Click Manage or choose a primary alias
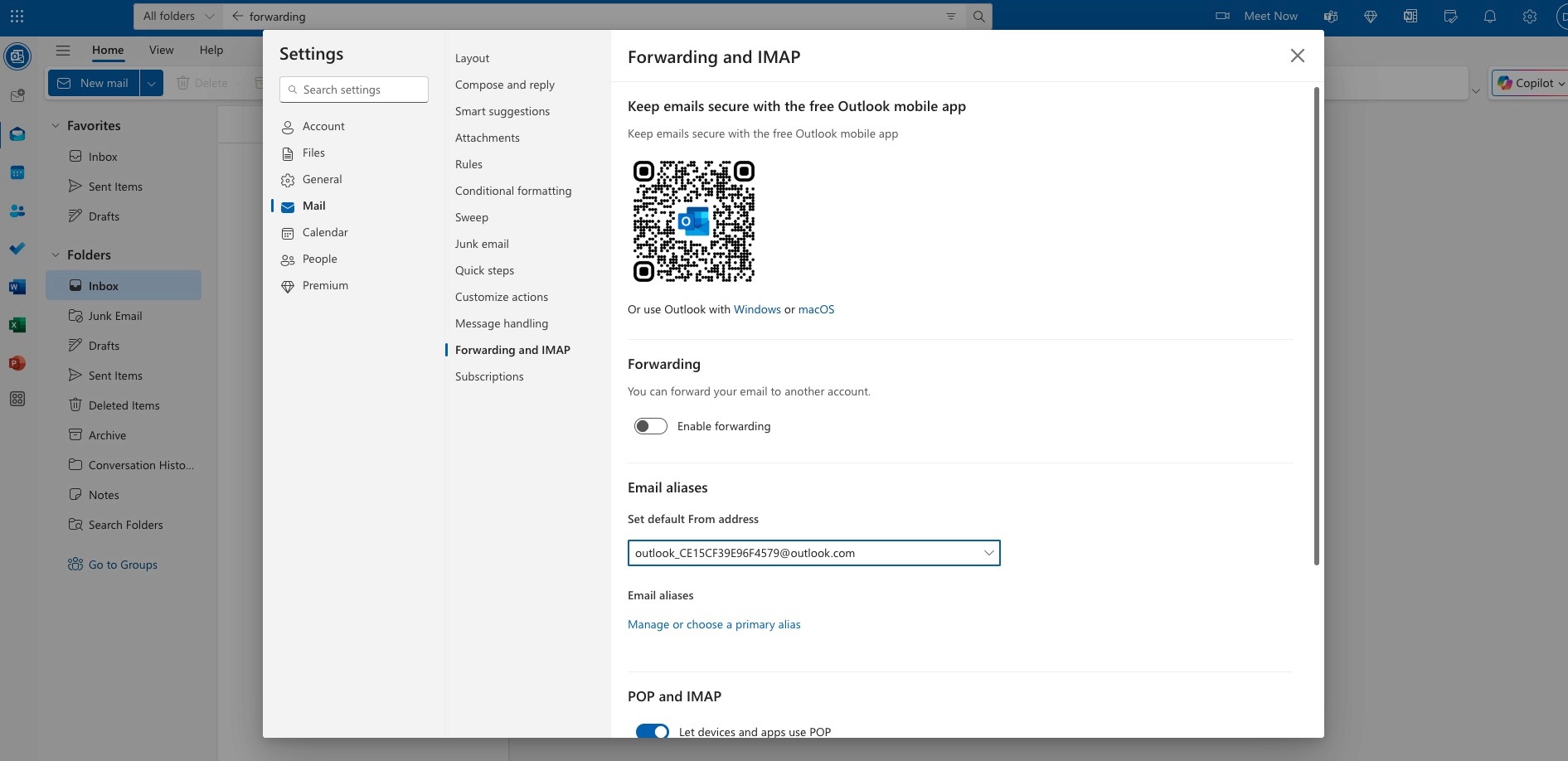The image size is (1568, 761). [x=714, y=624]
